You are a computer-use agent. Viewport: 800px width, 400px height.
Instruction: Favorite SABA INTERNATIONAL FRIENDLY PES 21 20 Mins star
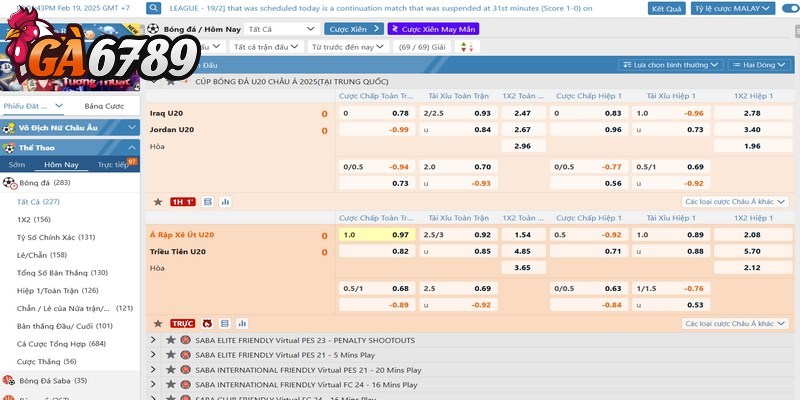click(170, 369)
